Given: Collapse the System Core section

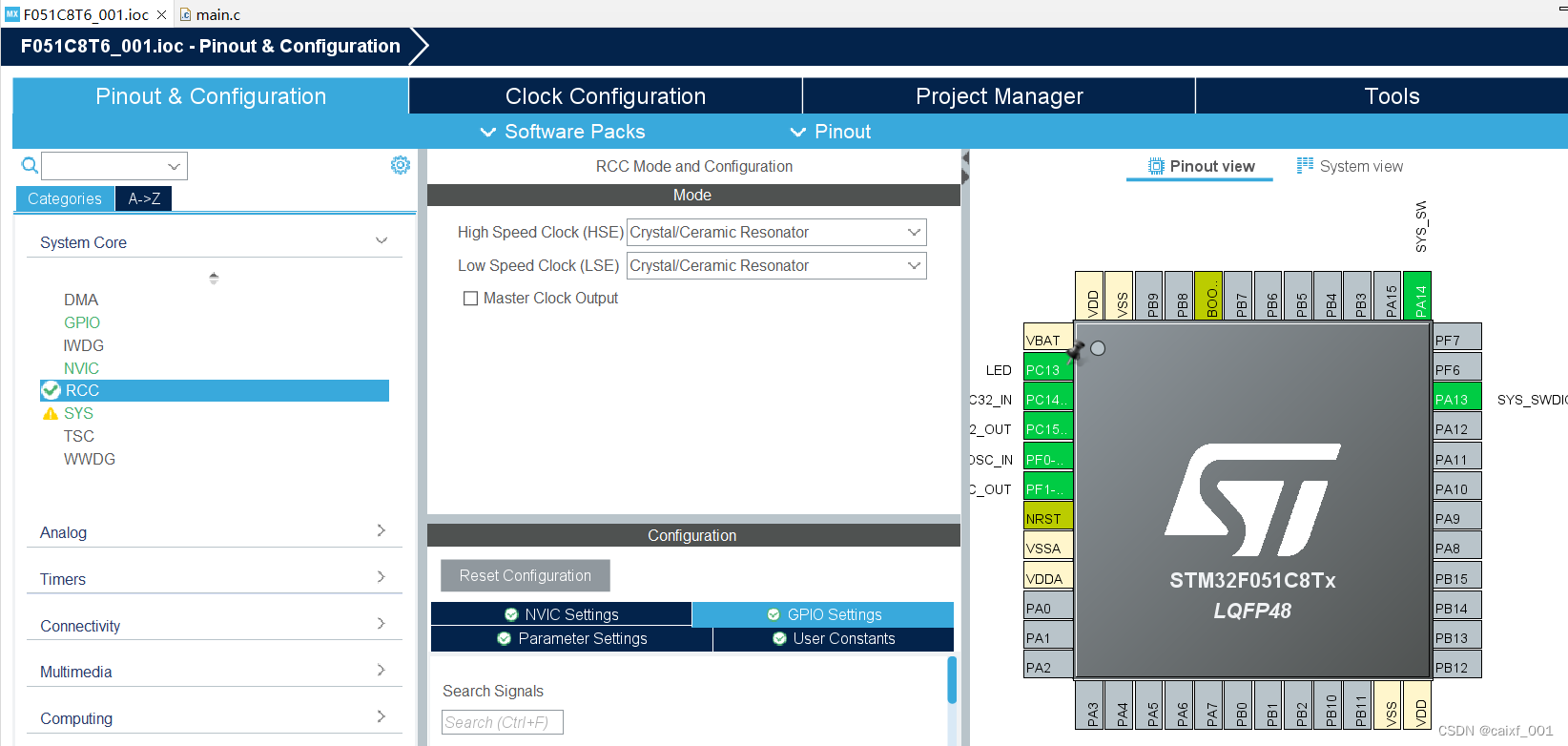Looking at the screenshot, I should 382,241.
